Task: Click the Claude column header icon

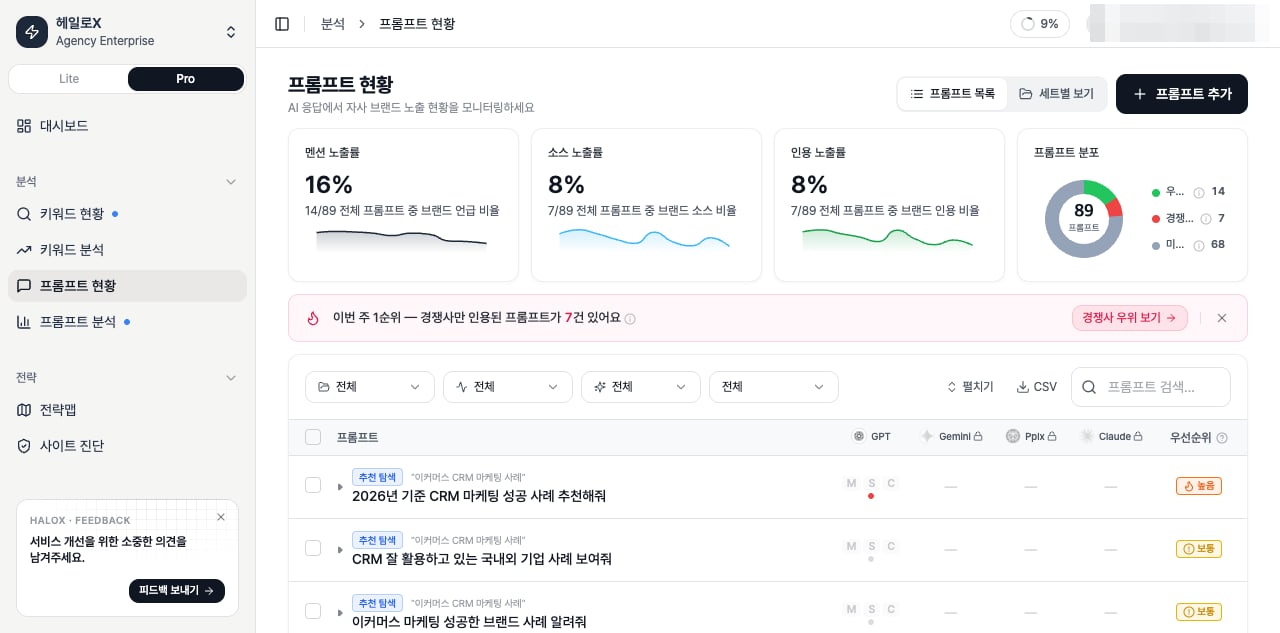Action: coord(1087,437)
